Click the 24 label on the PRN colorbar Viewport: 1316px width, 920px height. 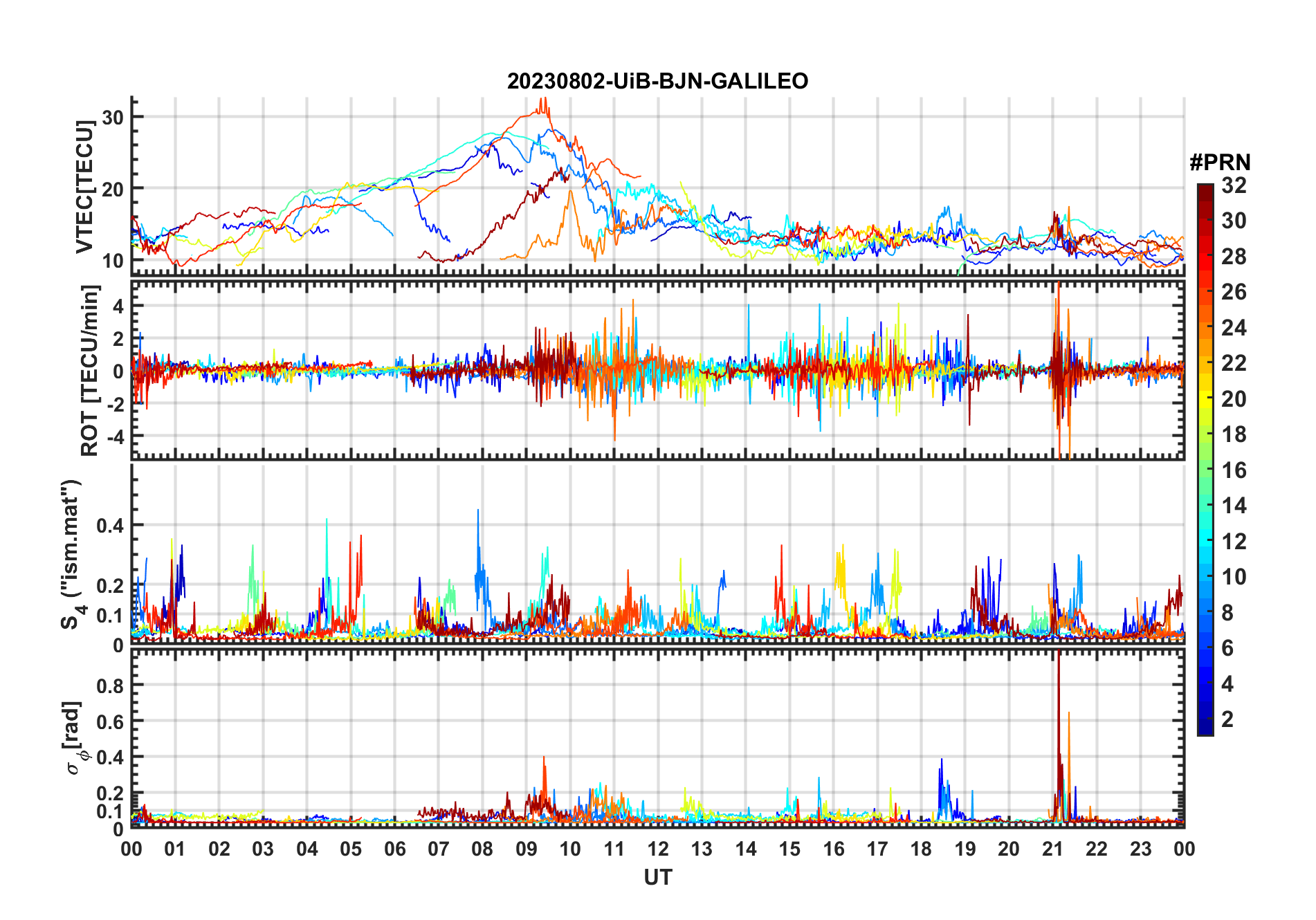1234,328
